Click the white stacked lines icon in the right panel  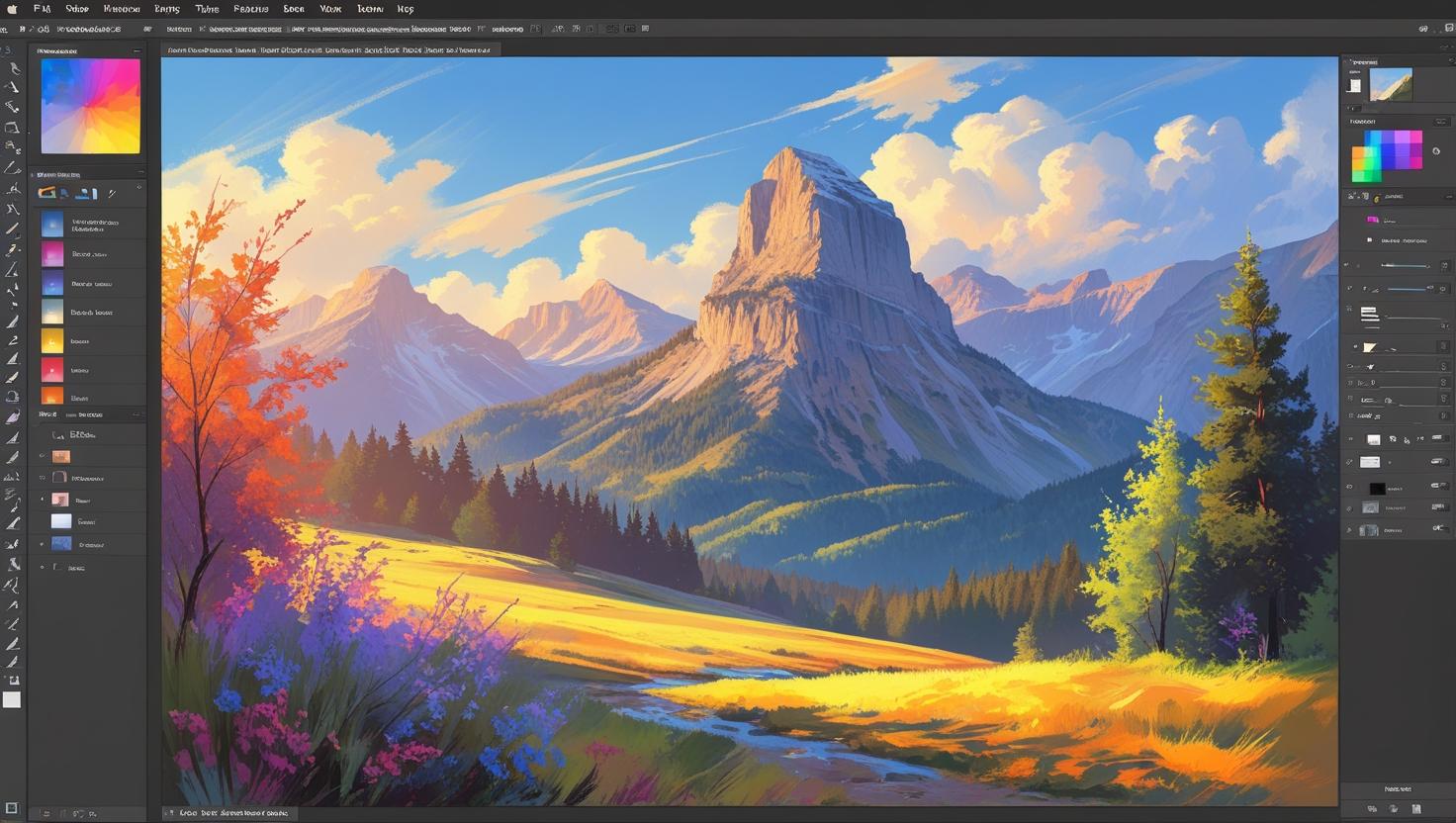click(1370, 315)
